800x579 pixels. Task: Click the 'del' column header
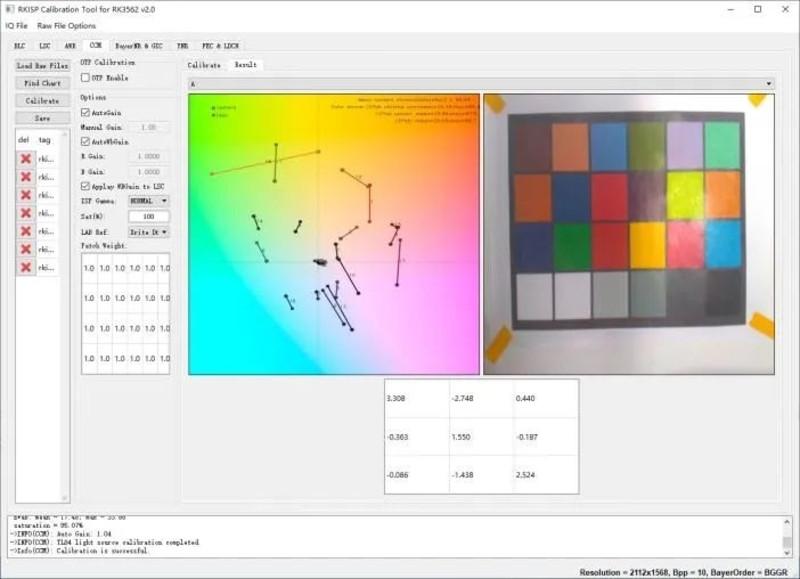tap(23, 140)
